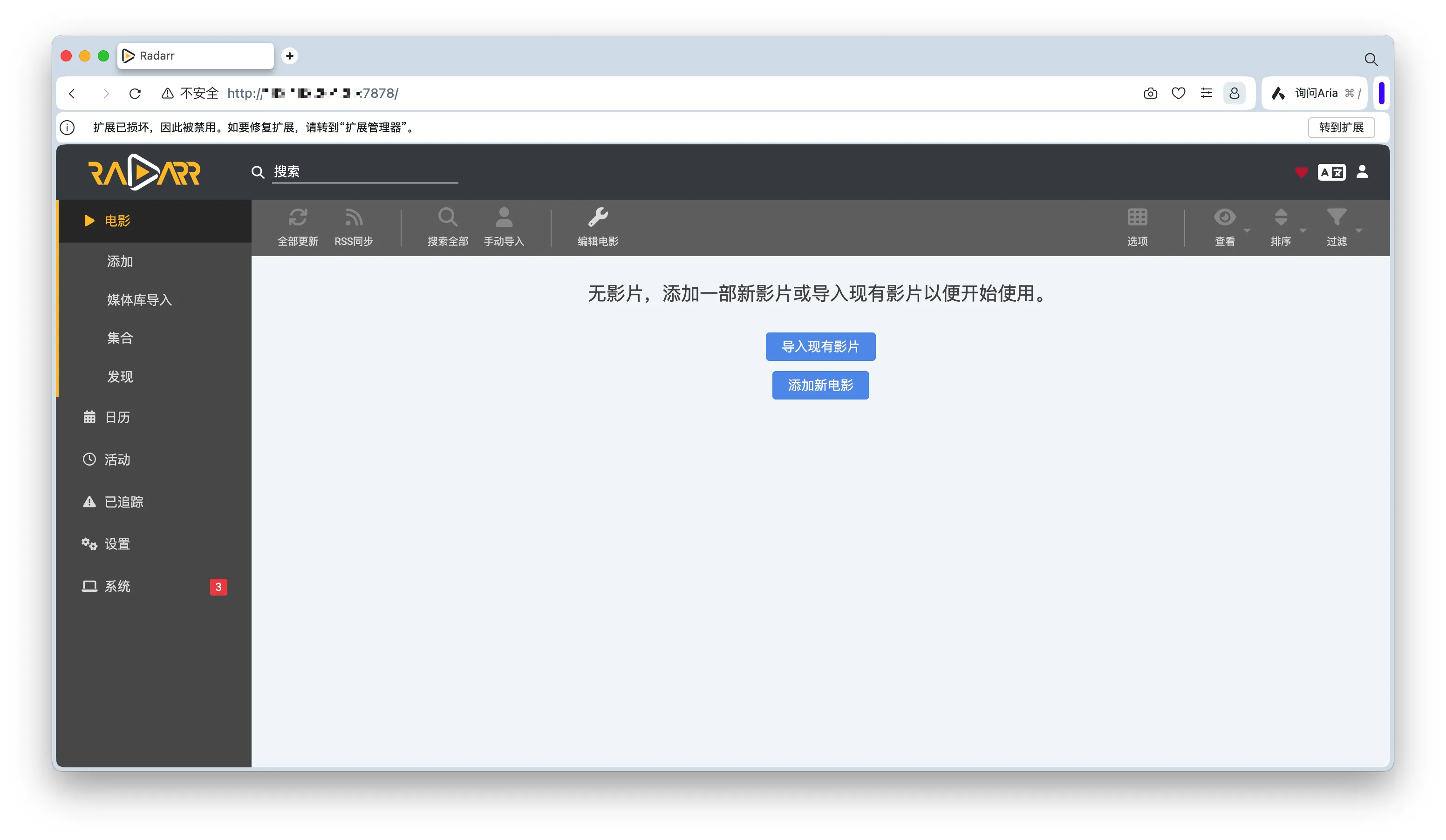Click 添加新电影 button

[x=820, y=385]
